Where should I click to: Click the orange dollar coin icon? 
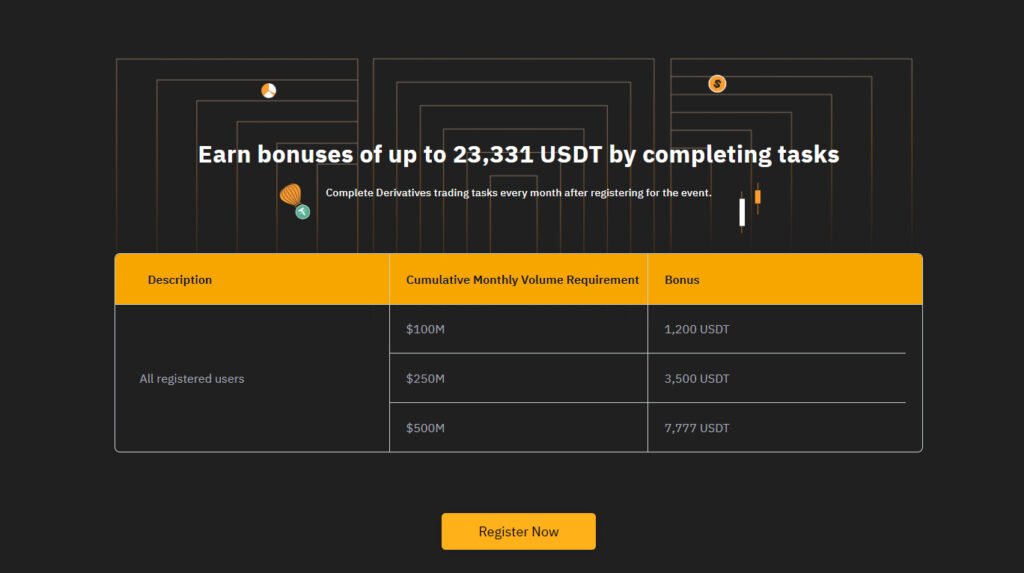click(x=717, y=84)
